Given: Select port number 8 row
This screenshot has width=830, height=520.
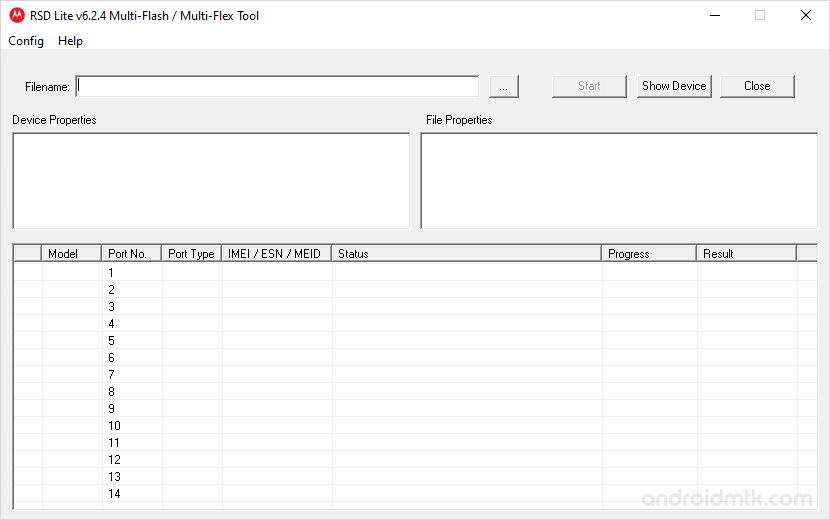Looking at the screenshot, I should tap(416, 391).
